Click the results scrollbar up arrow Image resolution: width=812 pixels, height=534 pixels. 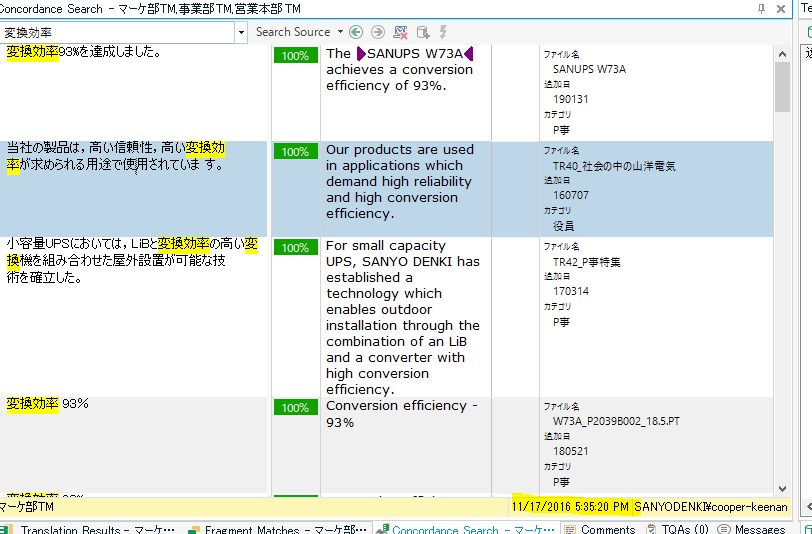tap(782, 54)
